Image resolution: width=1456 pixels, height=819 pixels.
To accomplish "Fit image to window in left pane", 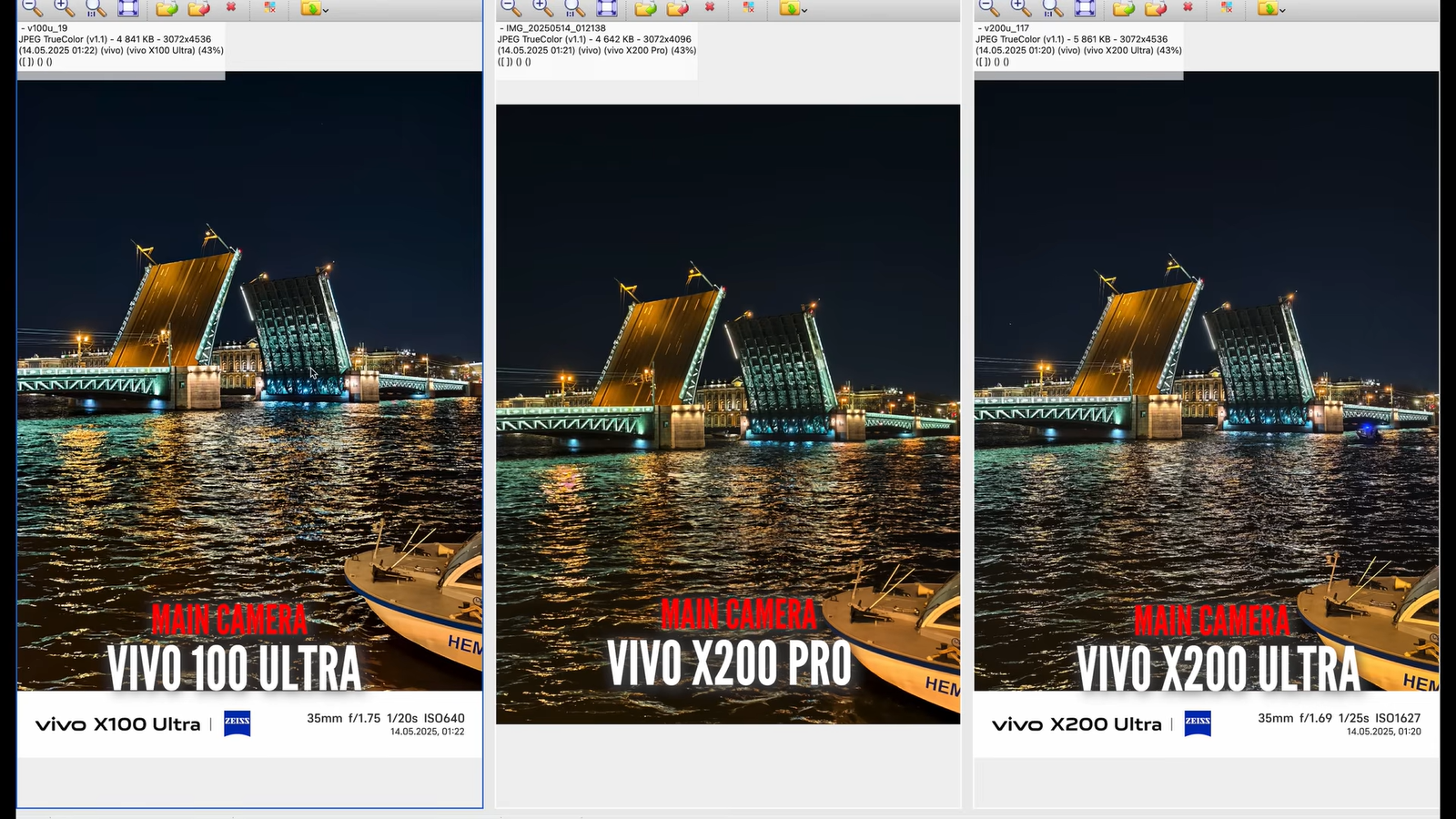I will [128, 8].
